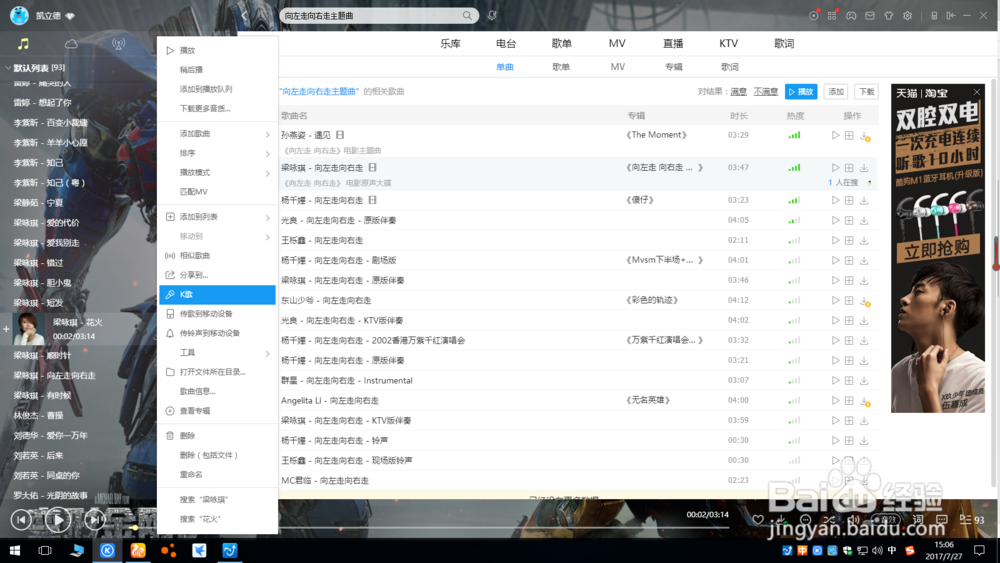The width and height of the screenshot is (1000, 563).
Task: Click the 梁咏琪 - 花火 album thumbnail
Action: [29, 329]
